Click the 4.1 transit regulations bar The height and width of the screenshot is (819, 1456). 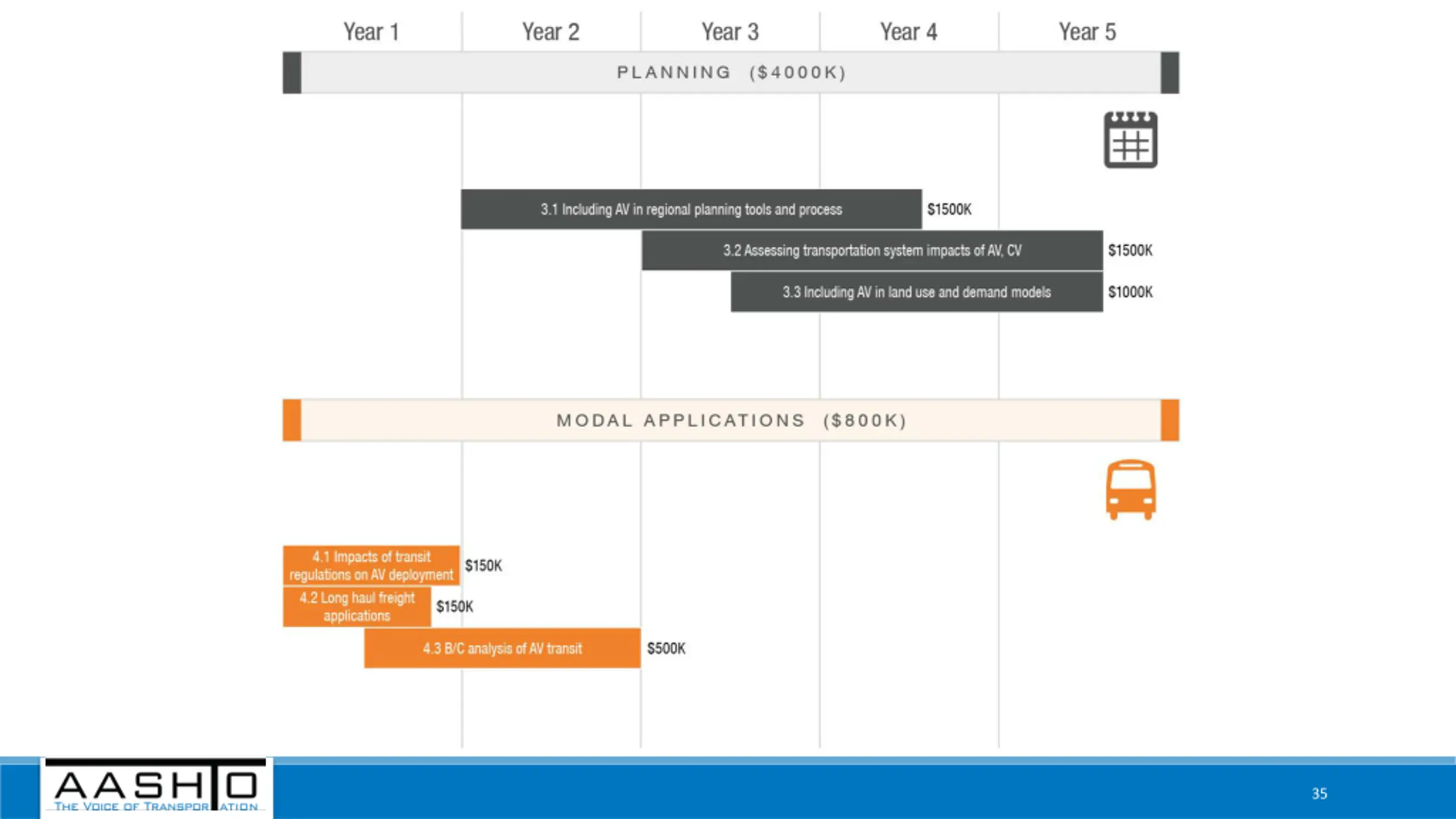(371, 565)
